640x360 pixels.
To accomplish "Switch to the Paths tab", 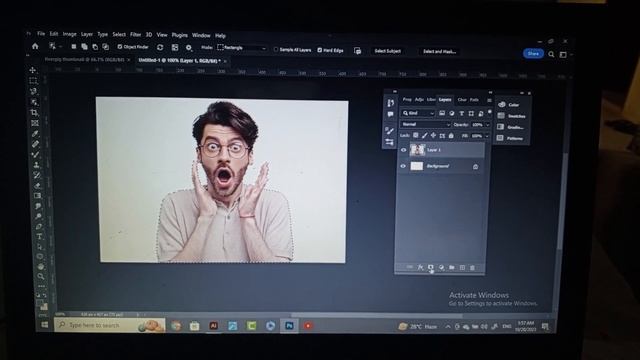I will (474, 100).
